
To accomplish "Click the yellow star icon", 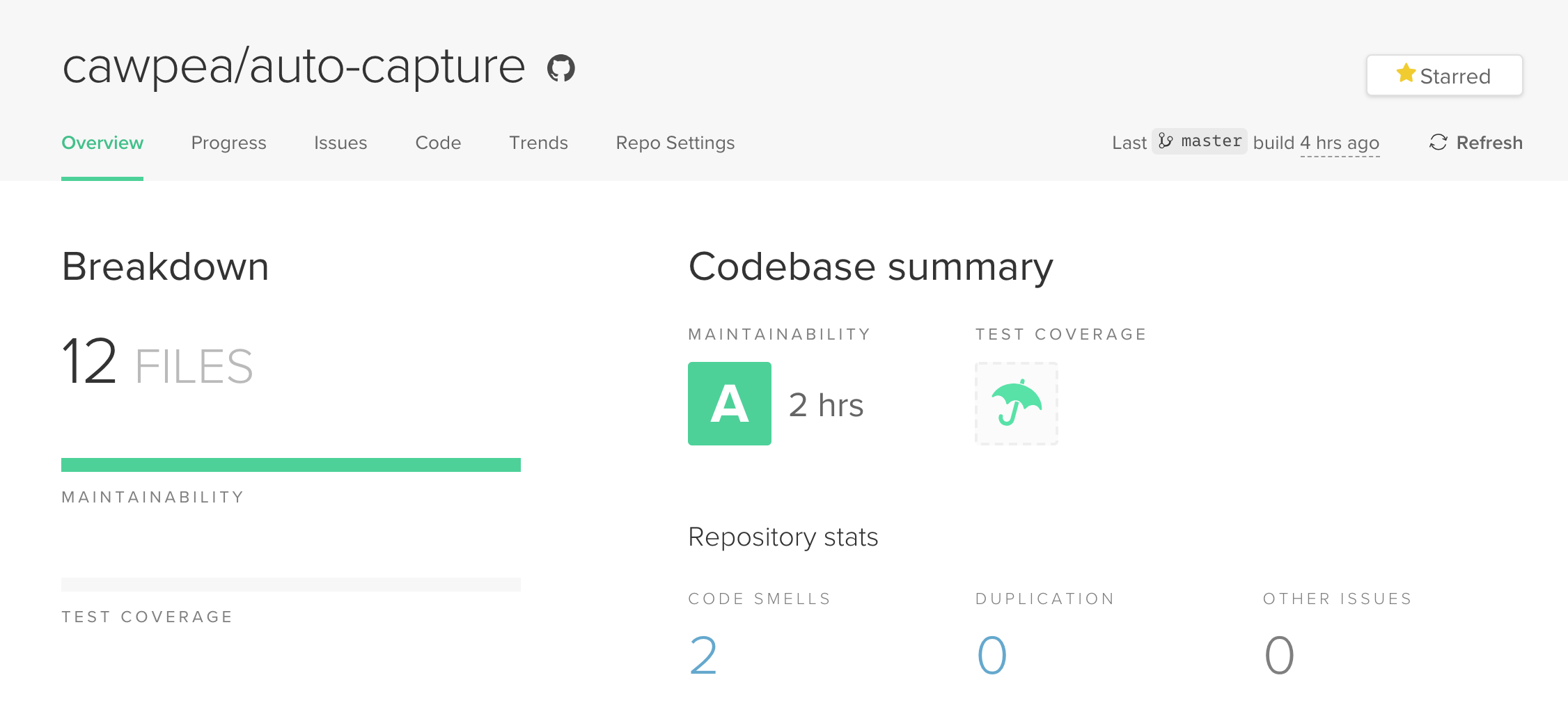I will [x=1406, y=73].
